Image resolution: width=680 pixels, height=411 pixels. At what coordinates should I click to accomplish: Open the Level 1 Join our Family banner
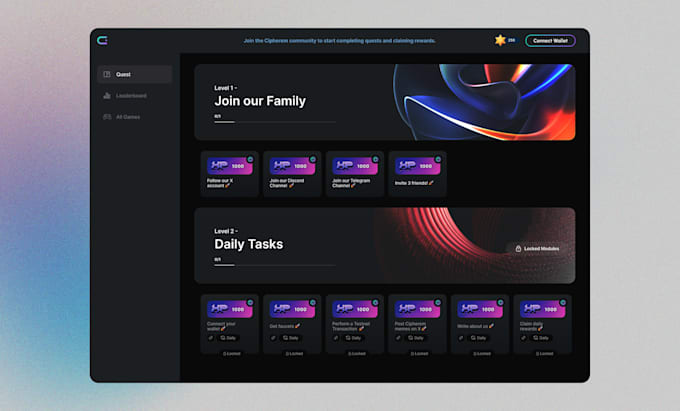(385, 102)
